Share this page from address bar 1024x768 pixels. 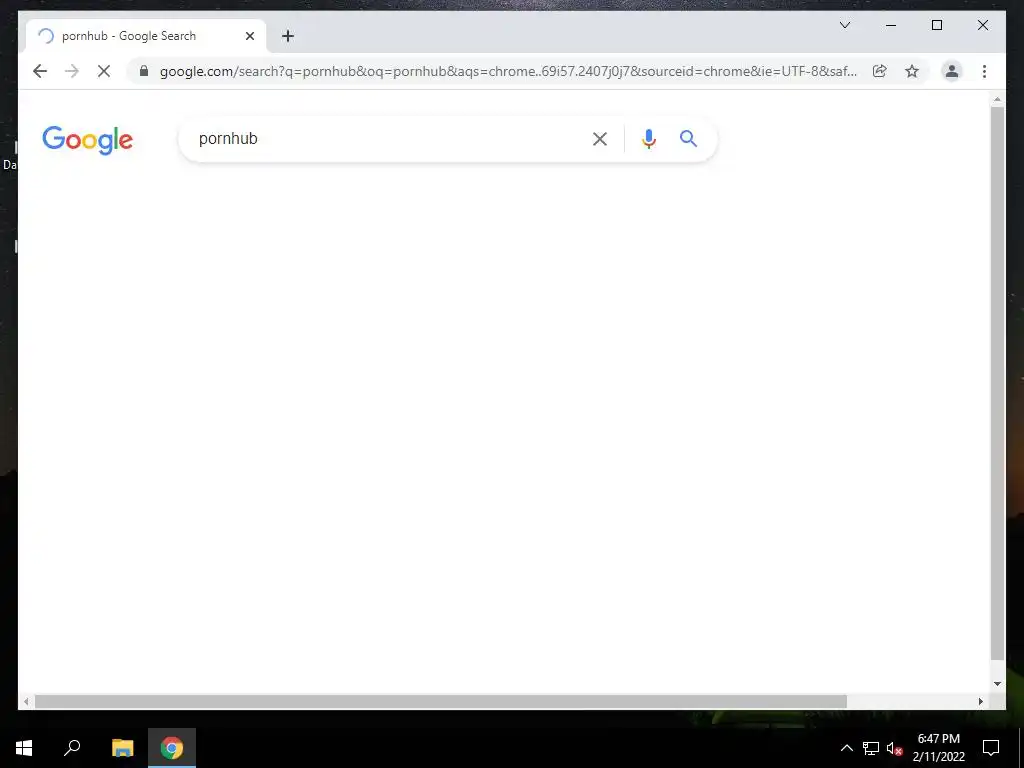[x=880, y=71]
